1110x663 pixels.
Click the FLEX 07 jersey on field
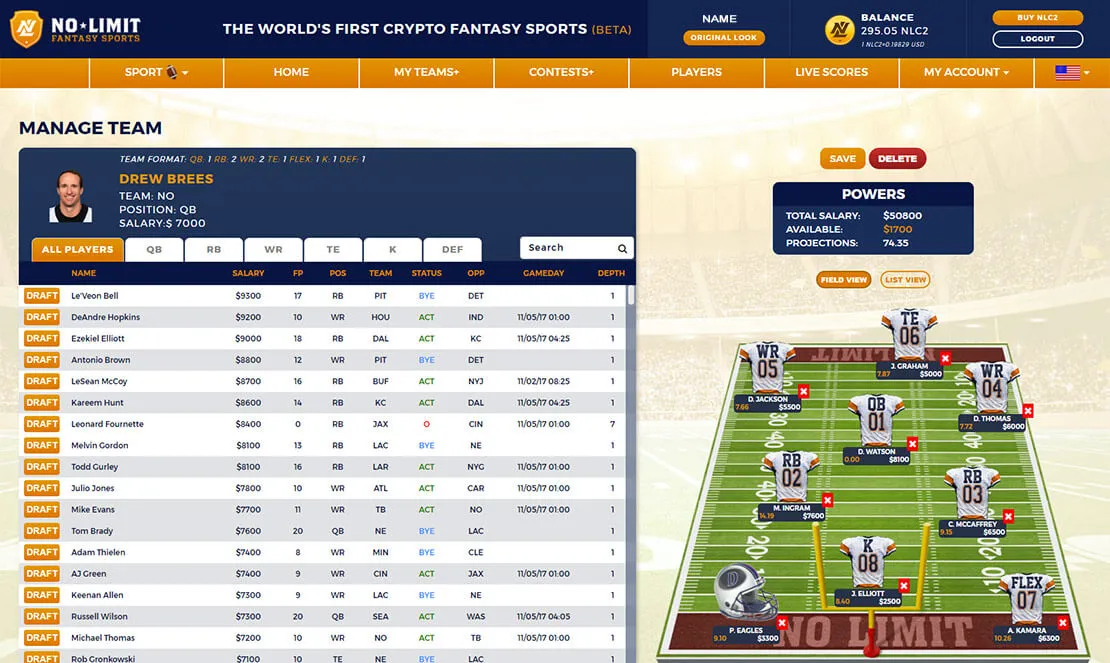tap(1026, 599)
